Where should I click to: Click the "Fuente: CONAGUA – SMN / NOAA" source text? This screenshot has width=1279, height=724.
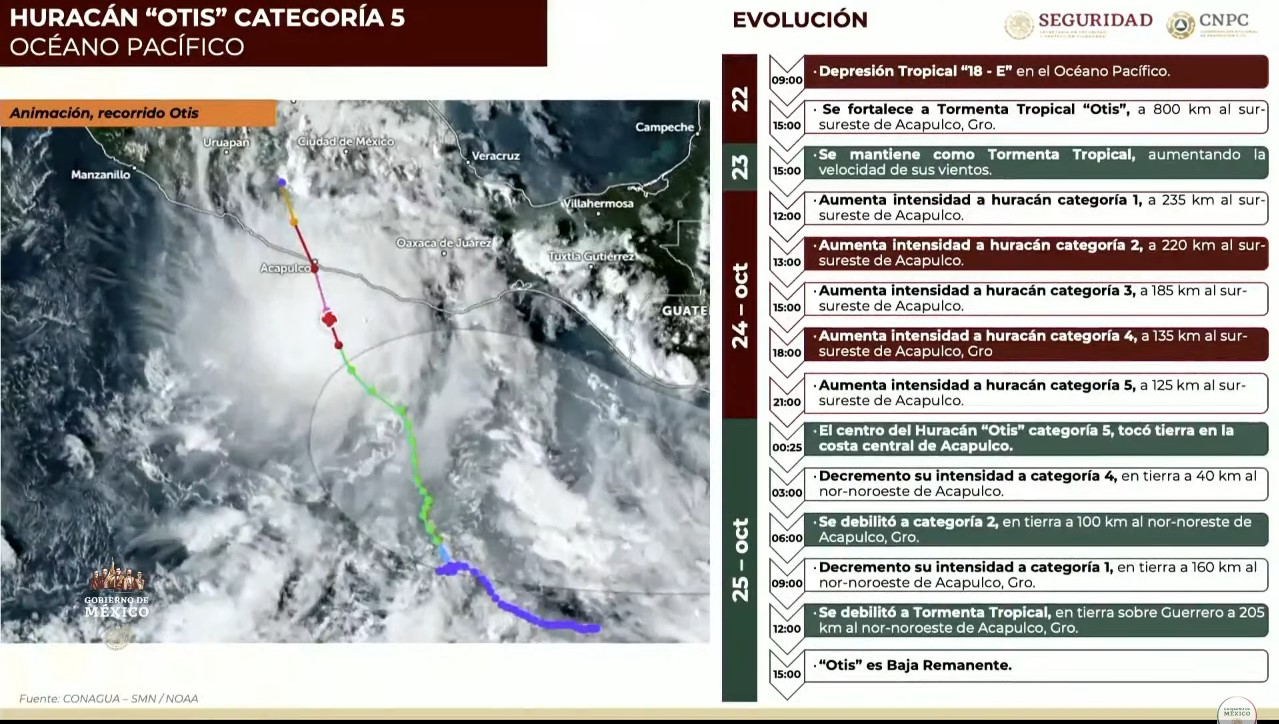[108, 698]
